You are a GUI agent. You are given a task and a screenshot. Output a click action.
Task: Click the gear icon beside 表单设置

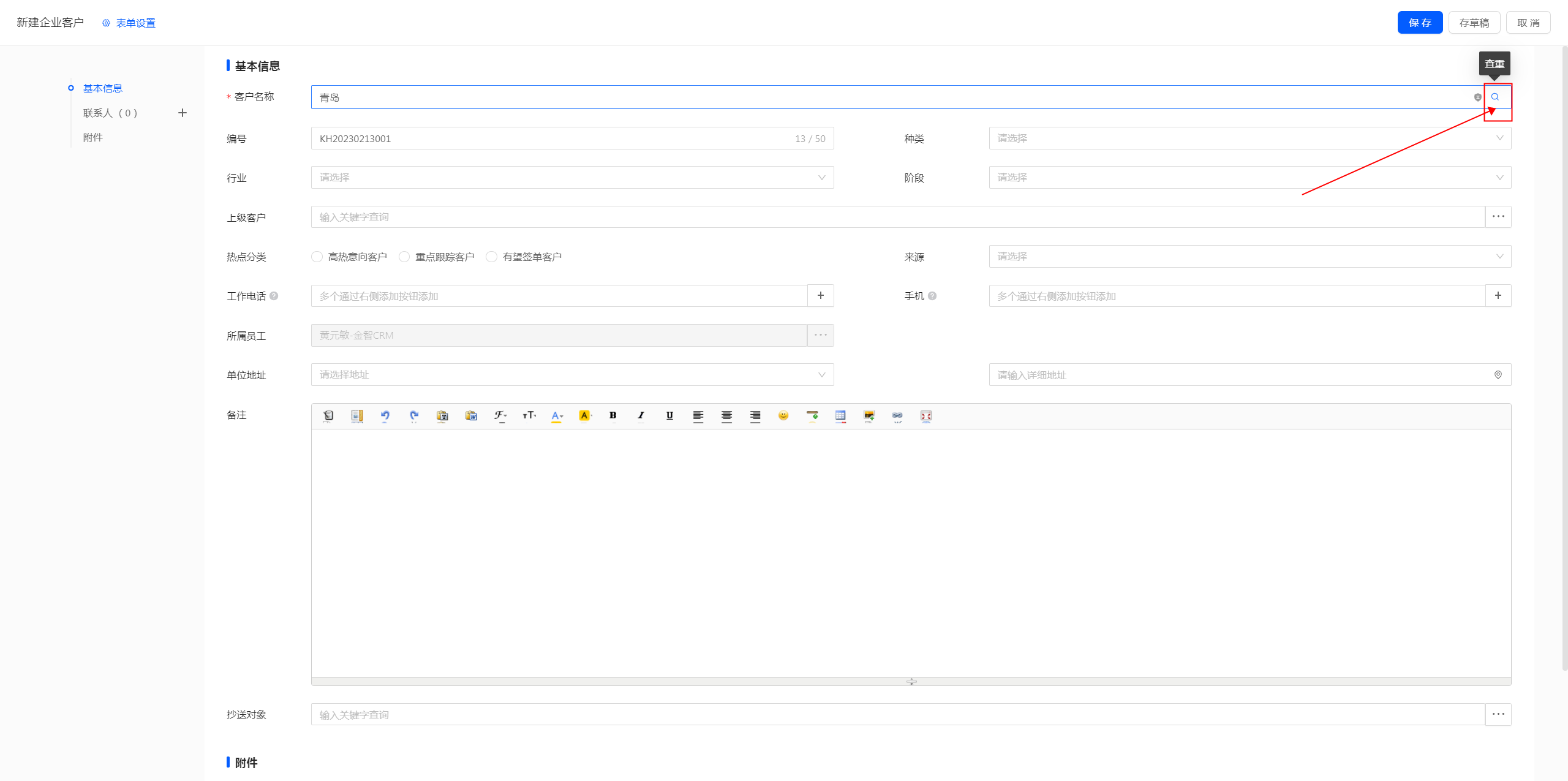(107, 23)
